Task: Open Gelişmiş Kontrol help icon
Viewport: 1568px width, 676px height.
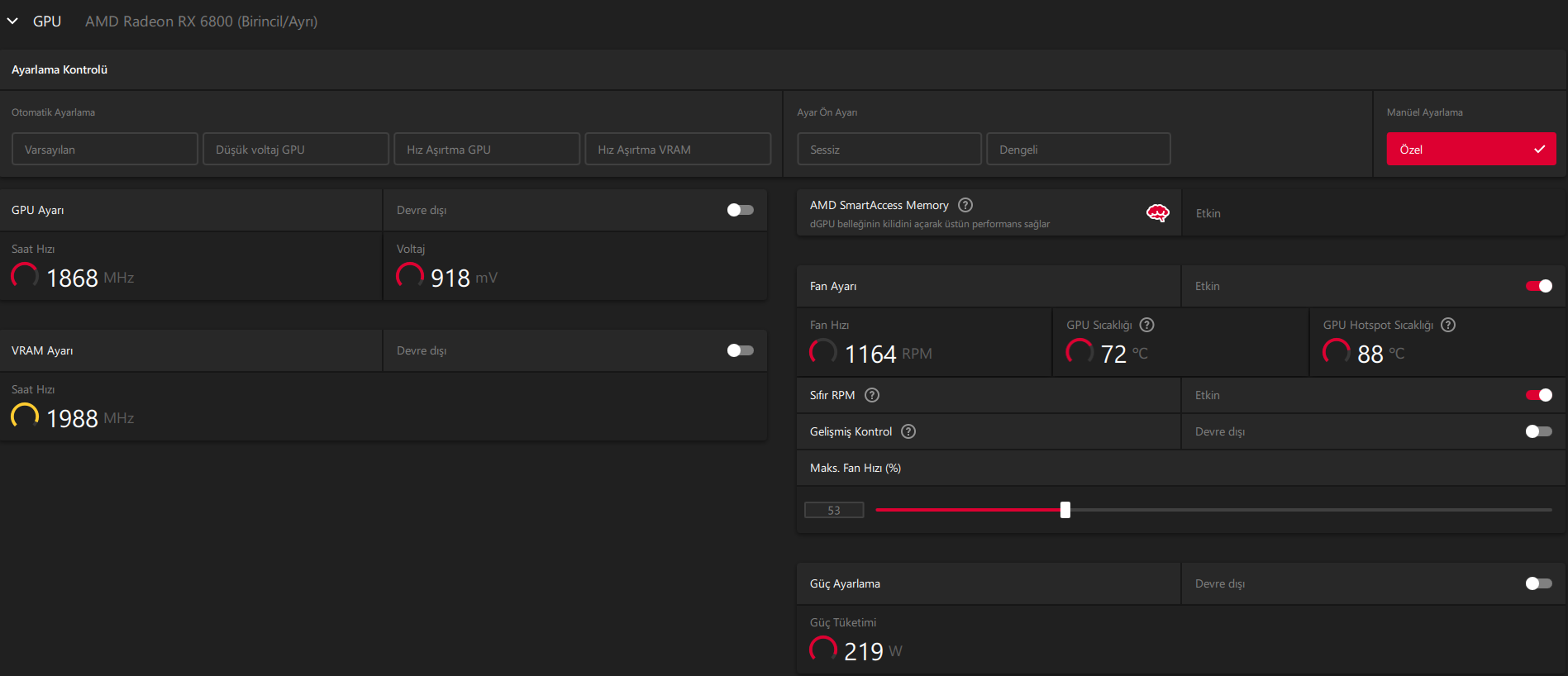Action: (908, 431)
